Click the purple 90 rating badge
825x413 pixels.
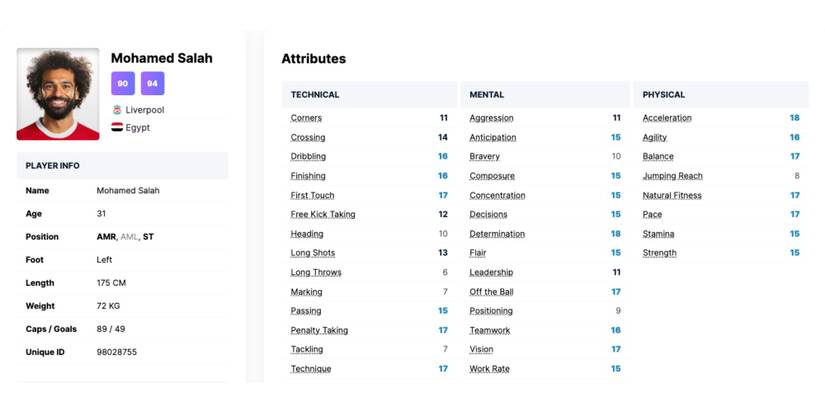[122, 83]
